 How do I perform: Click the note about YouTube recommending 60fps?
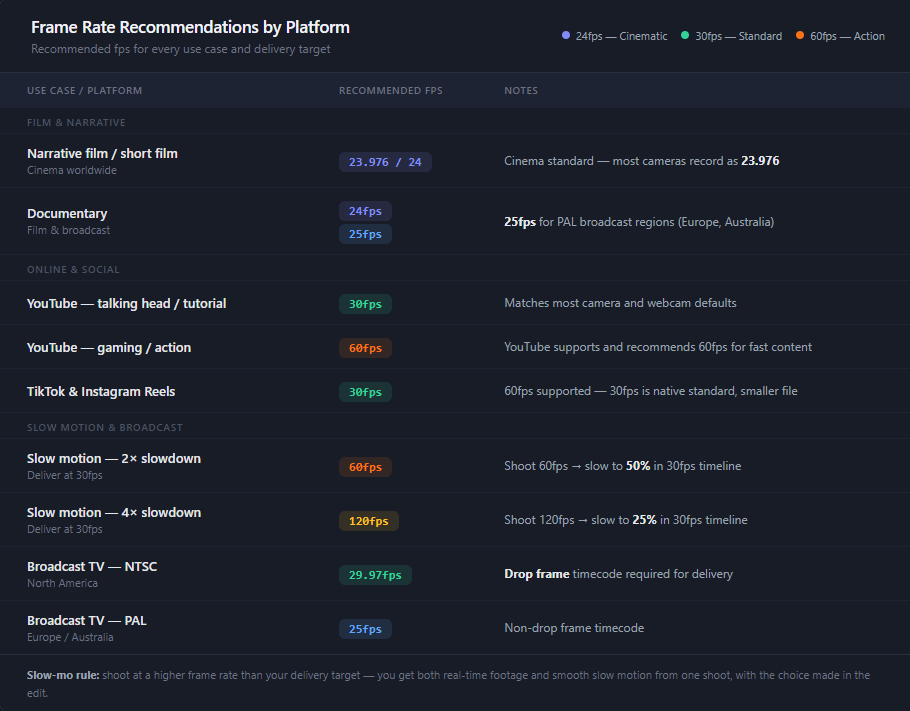(658, 347)
